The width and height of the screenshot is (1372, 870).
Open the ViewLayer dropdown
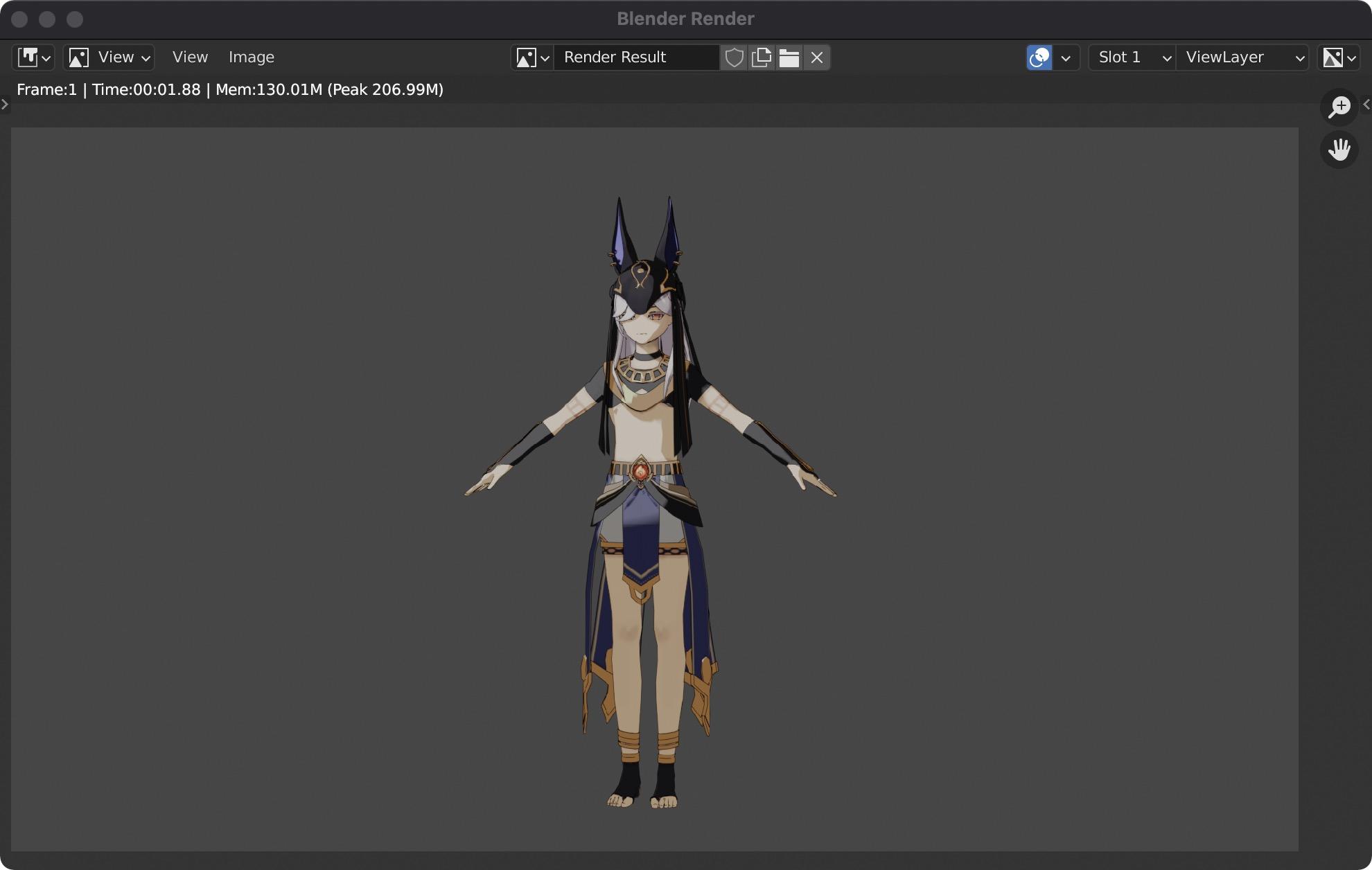pyautogui.click(x=1243, y=57)
